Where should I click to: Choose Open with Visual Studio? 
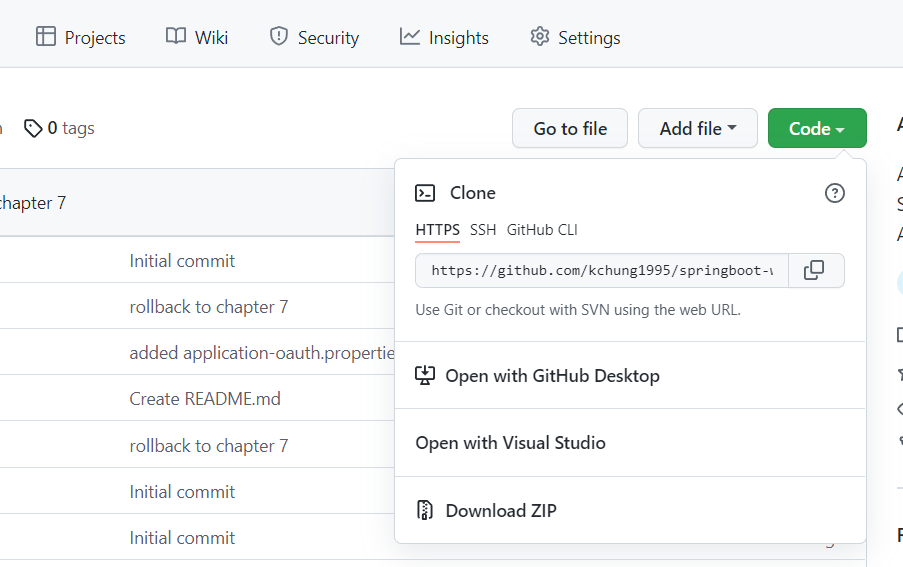pyautogui.click(x=510, y=443)
